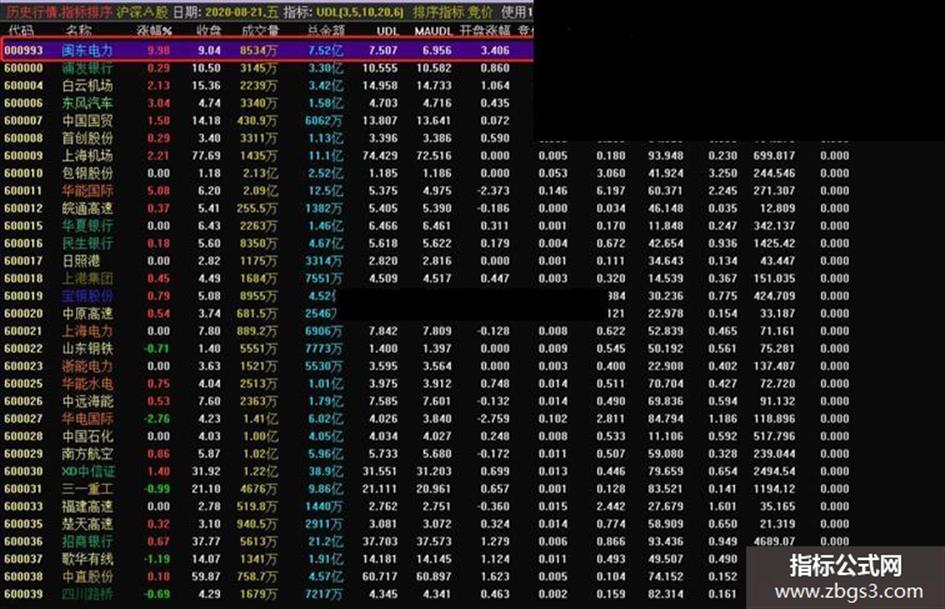The height and width of the screenshot is (609, 945).
Task: Click the UDL column header
Action: 387,30
